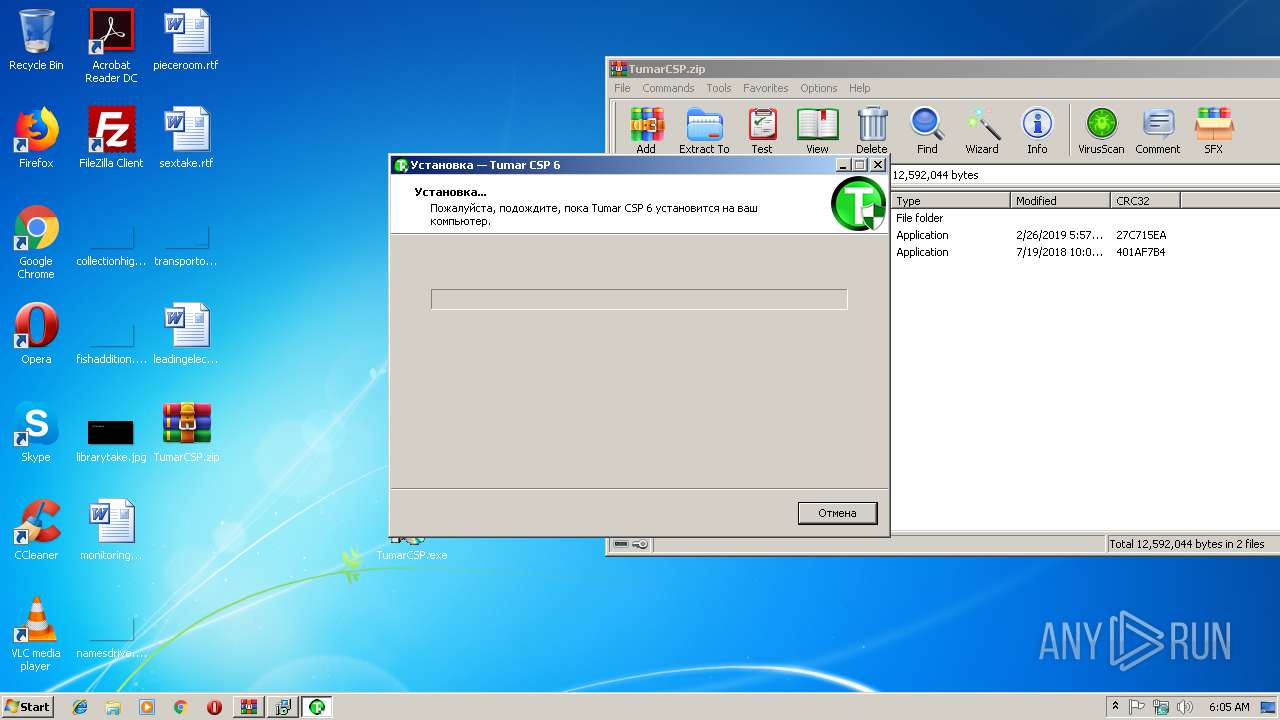Click the Chrome icon on taskbar
The height and width of the screenshot is (720, 1280).
tap(180, 707)
